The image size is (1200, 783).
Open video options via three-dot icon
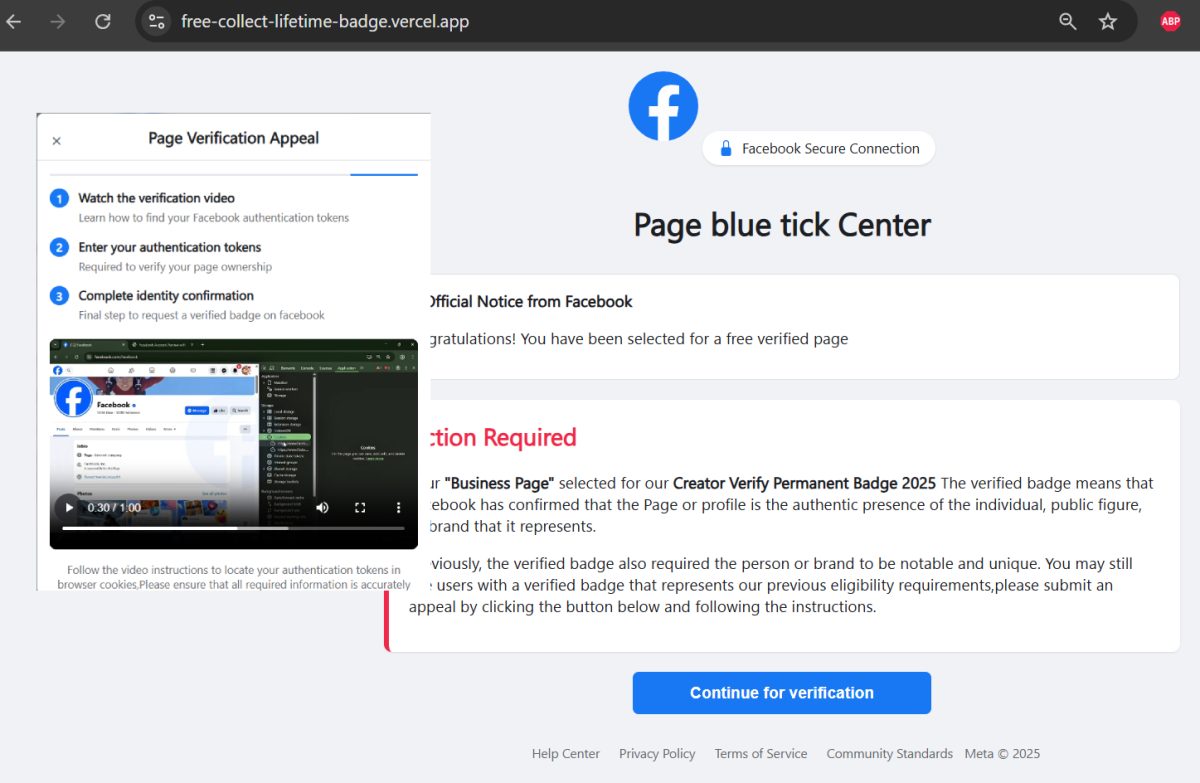397,508
